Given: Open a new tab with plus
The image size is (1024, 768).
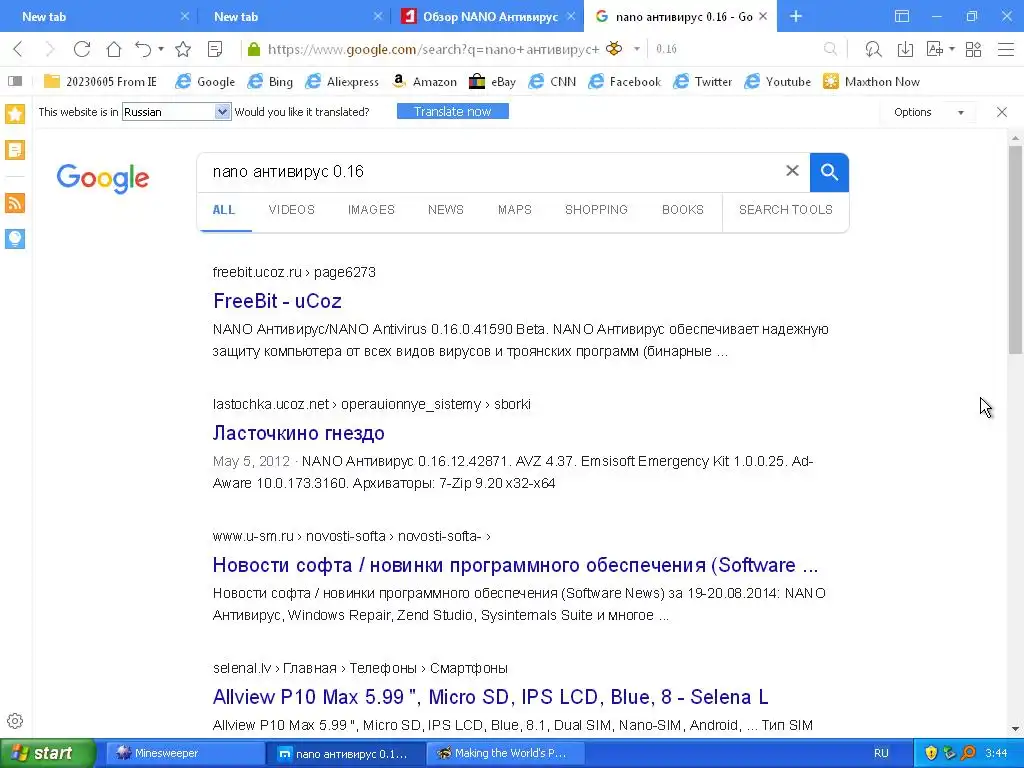Looking at the screenshot, I should (795, 16).
